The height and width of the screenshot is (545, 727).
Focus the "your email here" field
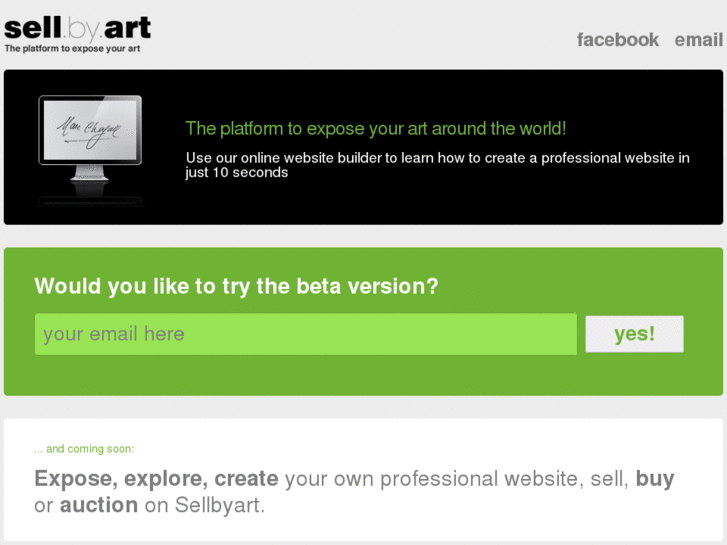click(305, 334)
